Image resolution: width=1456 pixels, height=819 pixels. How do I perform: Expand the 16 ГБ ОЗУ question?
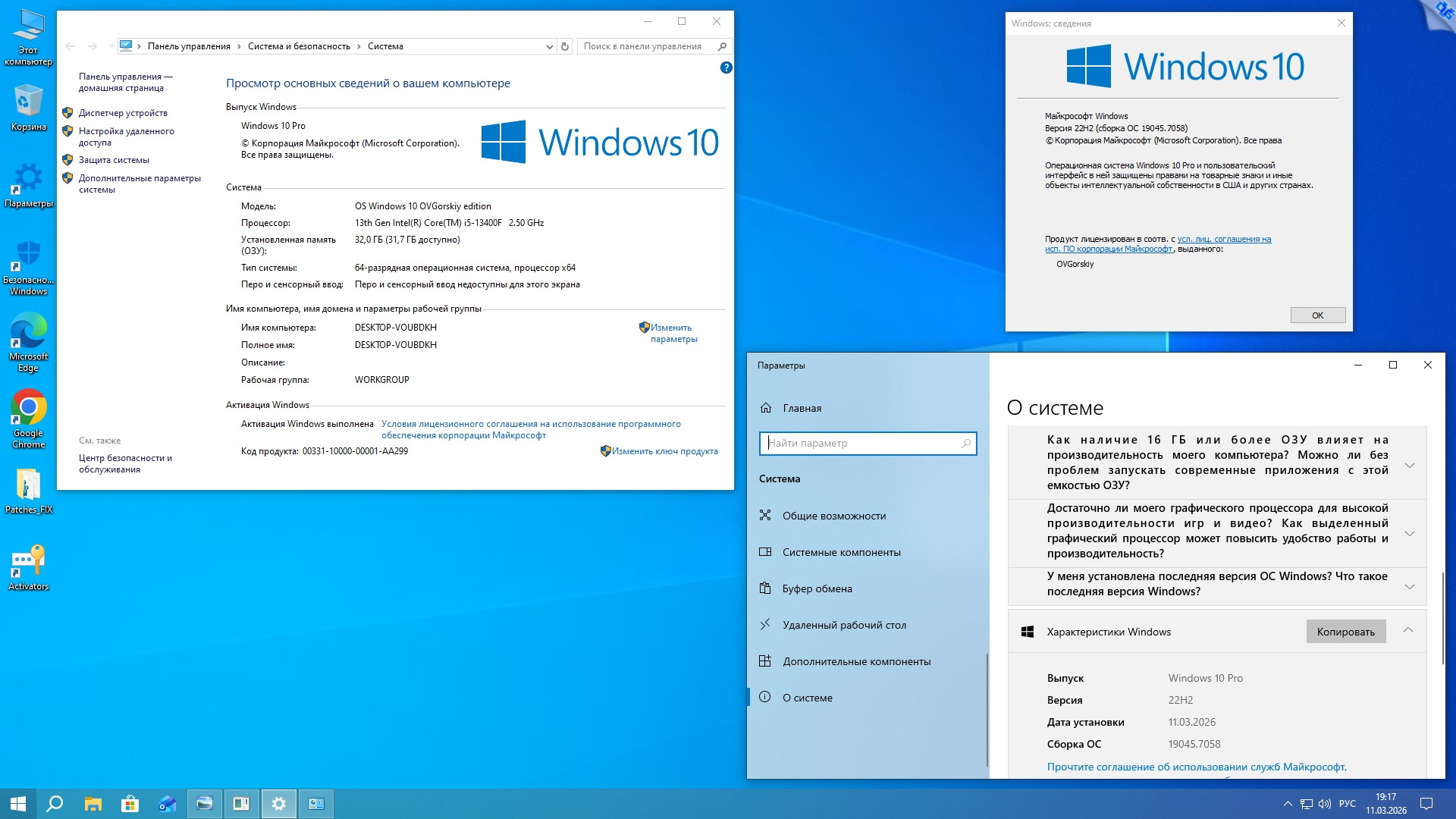point(1409,465)
